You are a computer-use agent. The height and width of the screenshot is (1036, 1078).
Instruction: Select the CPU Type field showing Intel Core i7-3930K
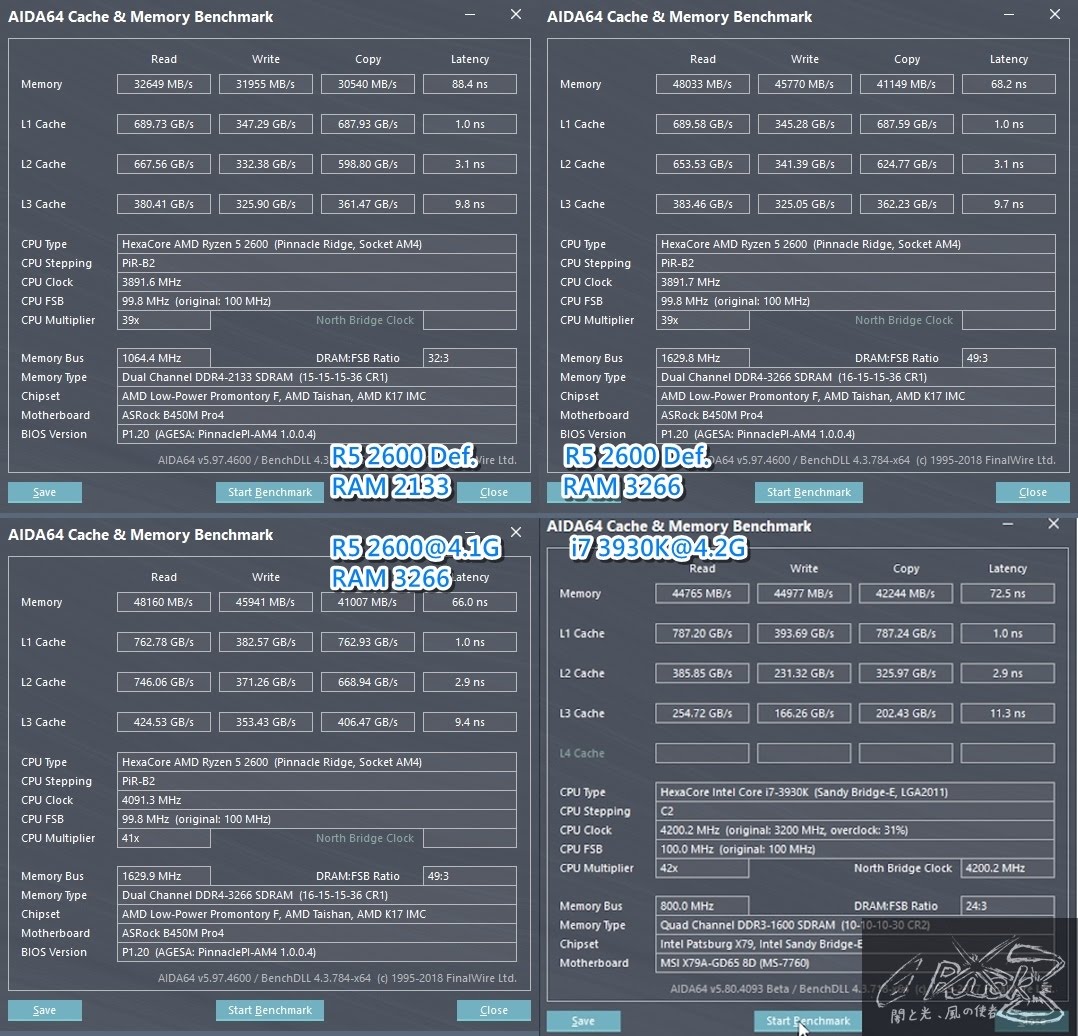[x=855, y=792]
